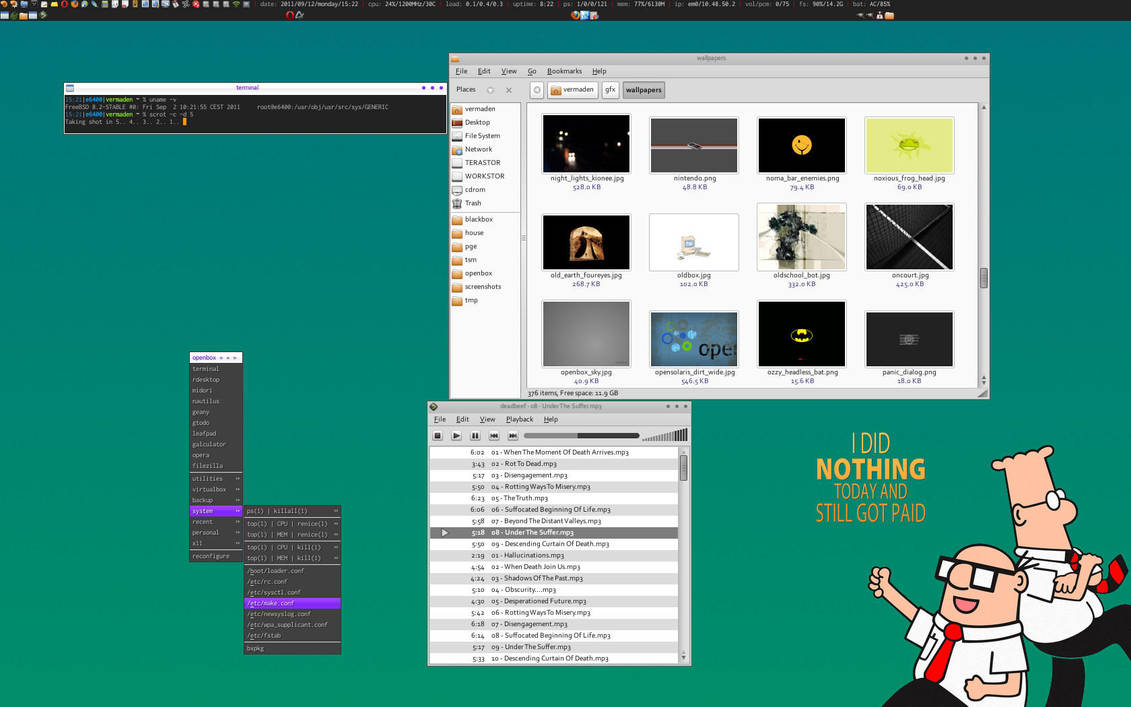
Task: Select night_lights_kionee.jpg thumbnail
Action: point(586,144)
